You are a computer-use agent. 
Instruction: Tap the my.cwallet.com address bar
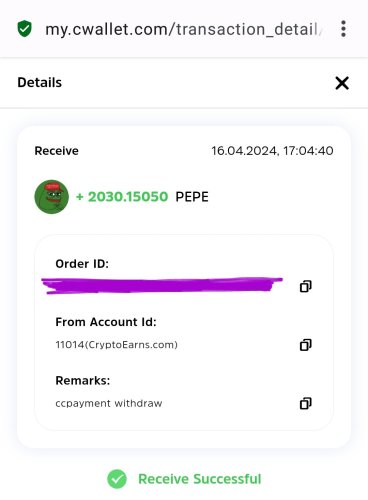(x=183, y=29)
